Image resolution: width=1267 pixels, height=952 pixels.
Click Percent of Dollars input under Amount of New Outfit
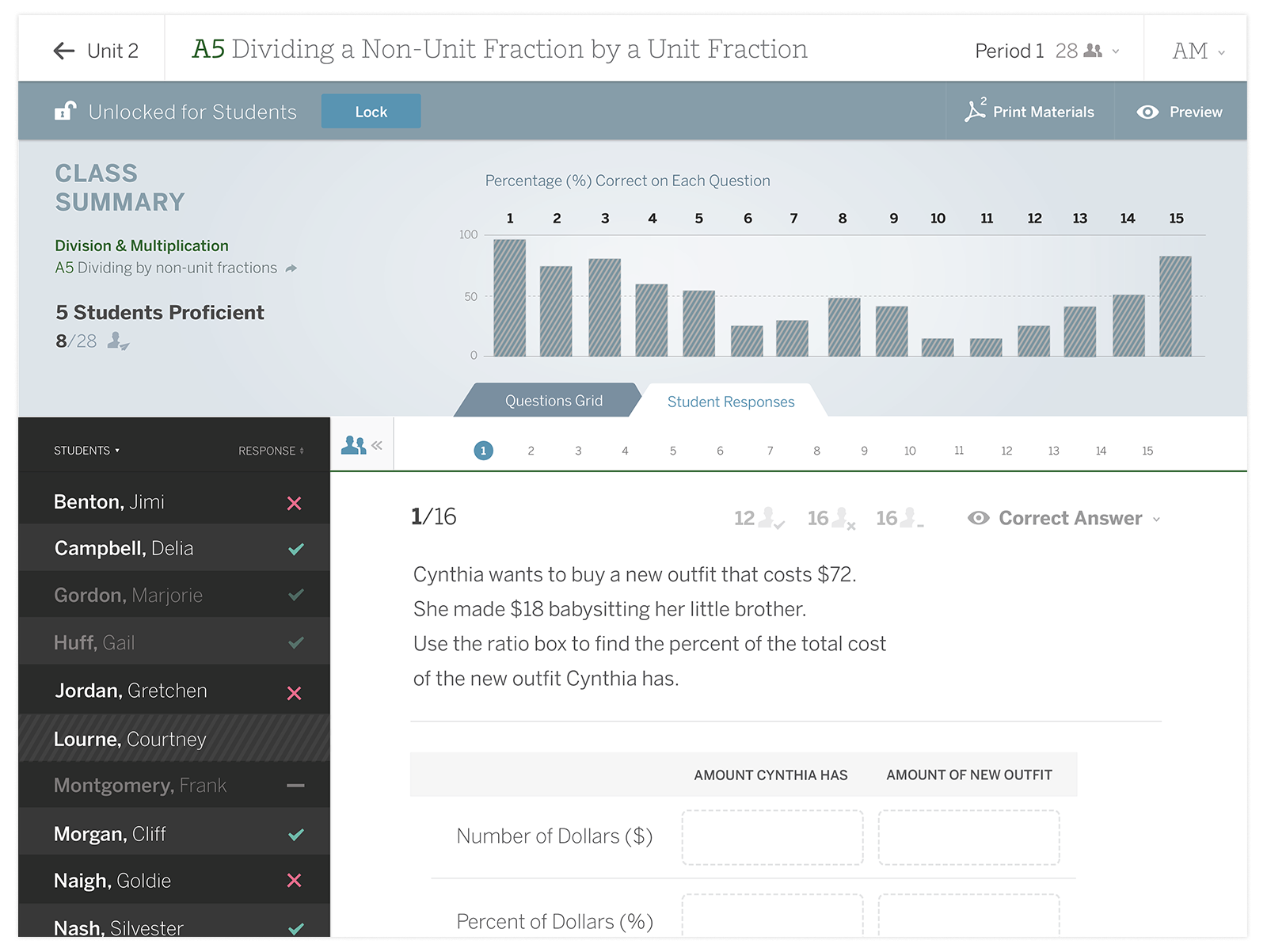click(968, 916)
